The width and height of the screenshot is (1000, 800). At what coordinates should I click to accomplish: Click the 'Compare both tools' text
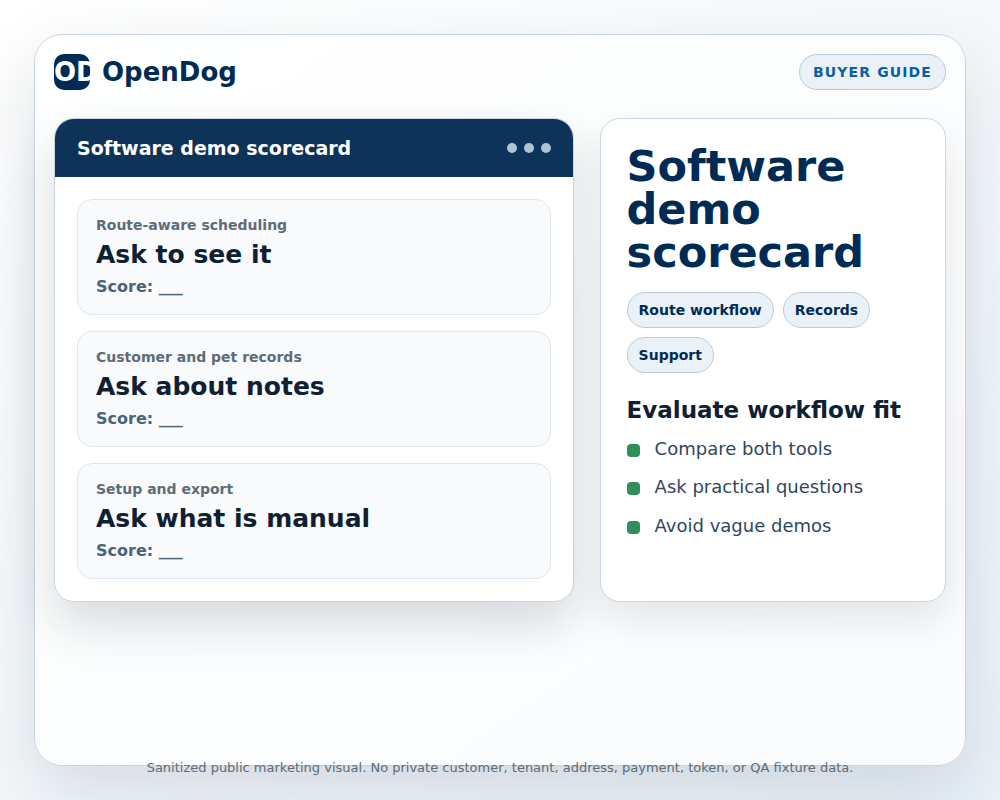coord(743,449)
